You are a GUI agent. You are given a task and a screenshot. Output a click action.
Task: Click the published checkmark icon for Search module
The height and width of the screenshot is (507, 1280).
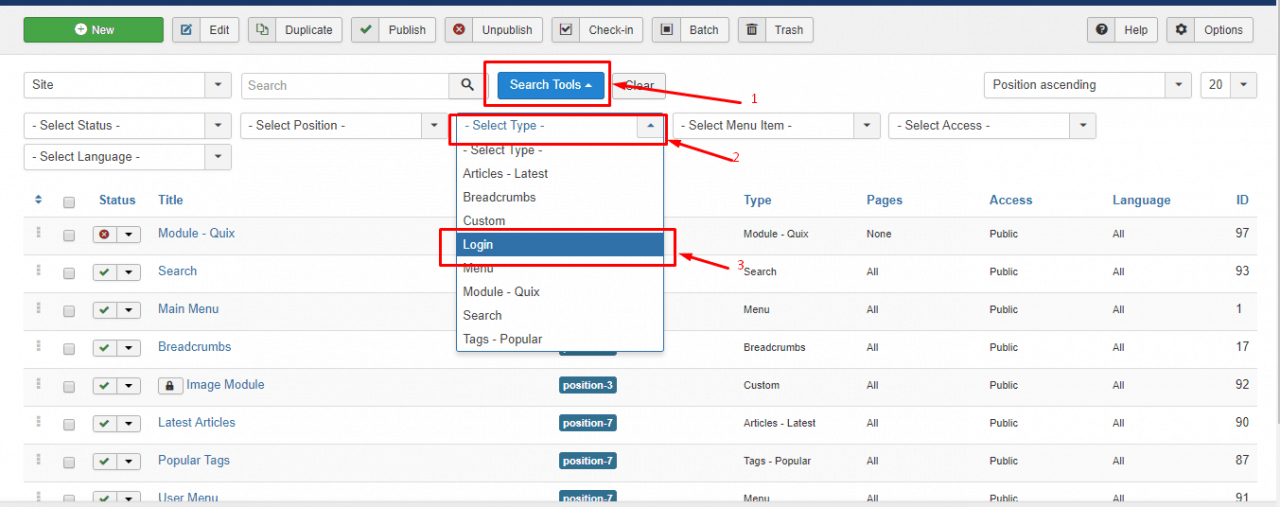[105, 272]
